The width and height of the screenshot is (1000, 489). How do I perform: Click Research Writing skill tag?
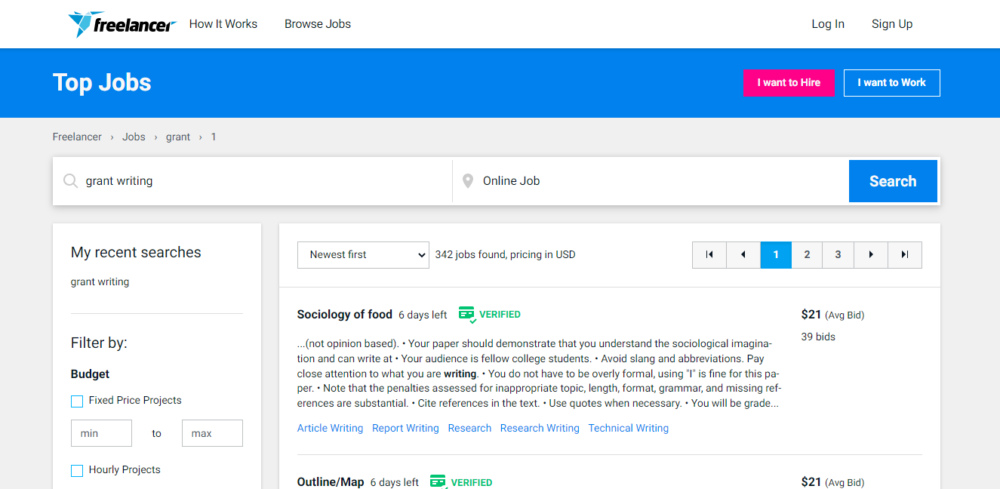coord(540,428)
